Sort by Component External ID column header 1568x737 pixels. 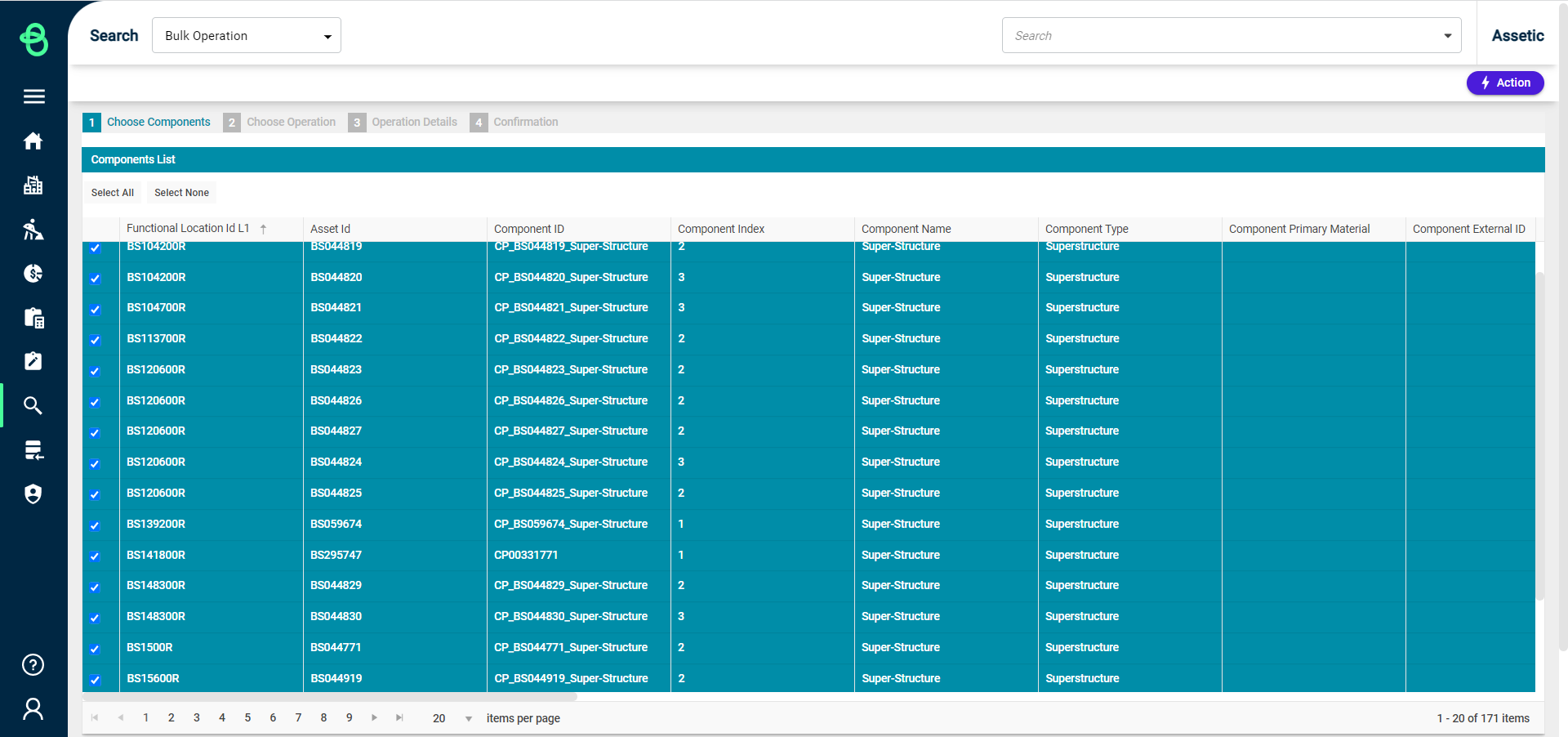1469,229
